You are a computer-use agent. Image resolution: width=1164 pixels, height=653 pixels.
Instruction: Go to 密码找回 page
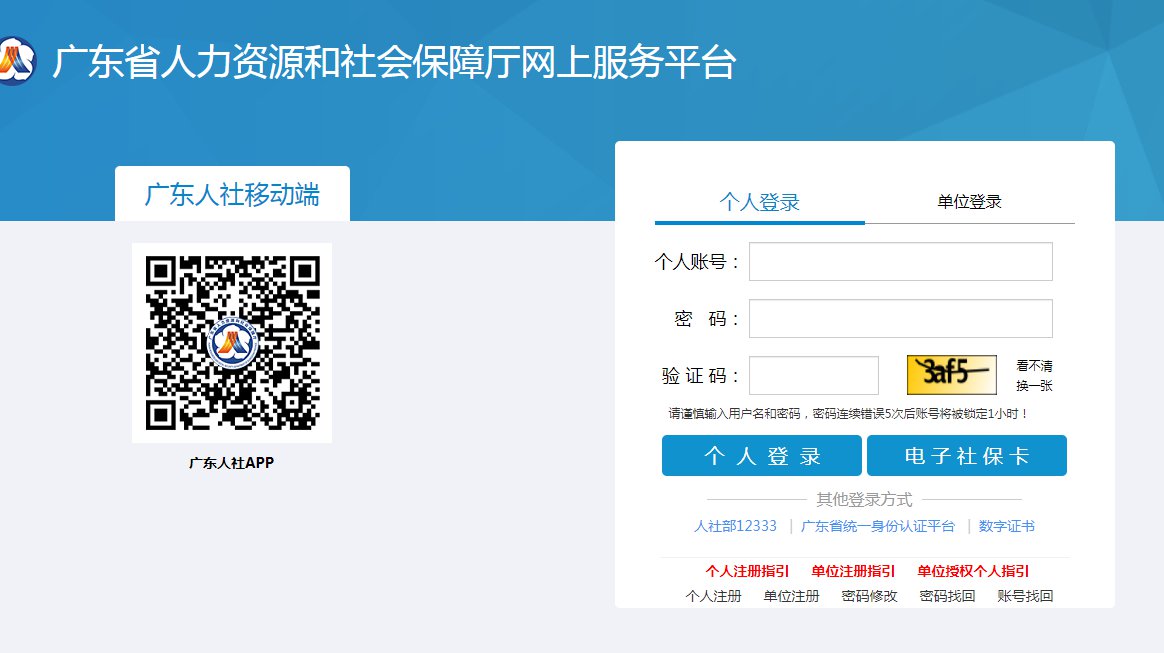pos(947,596)
